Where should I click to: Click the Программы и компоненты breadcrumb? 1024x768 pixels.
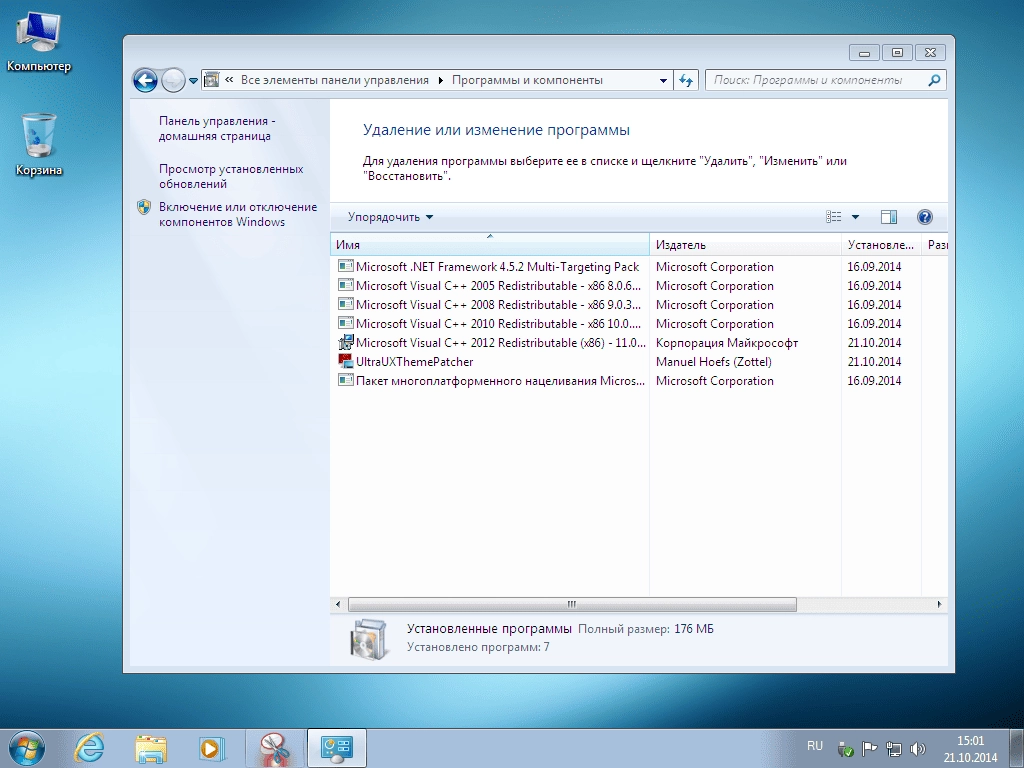[527, 80]
